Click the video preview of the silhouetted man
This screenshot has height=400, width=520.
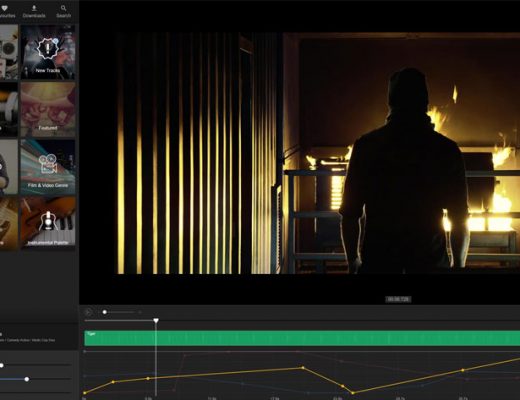318,153
